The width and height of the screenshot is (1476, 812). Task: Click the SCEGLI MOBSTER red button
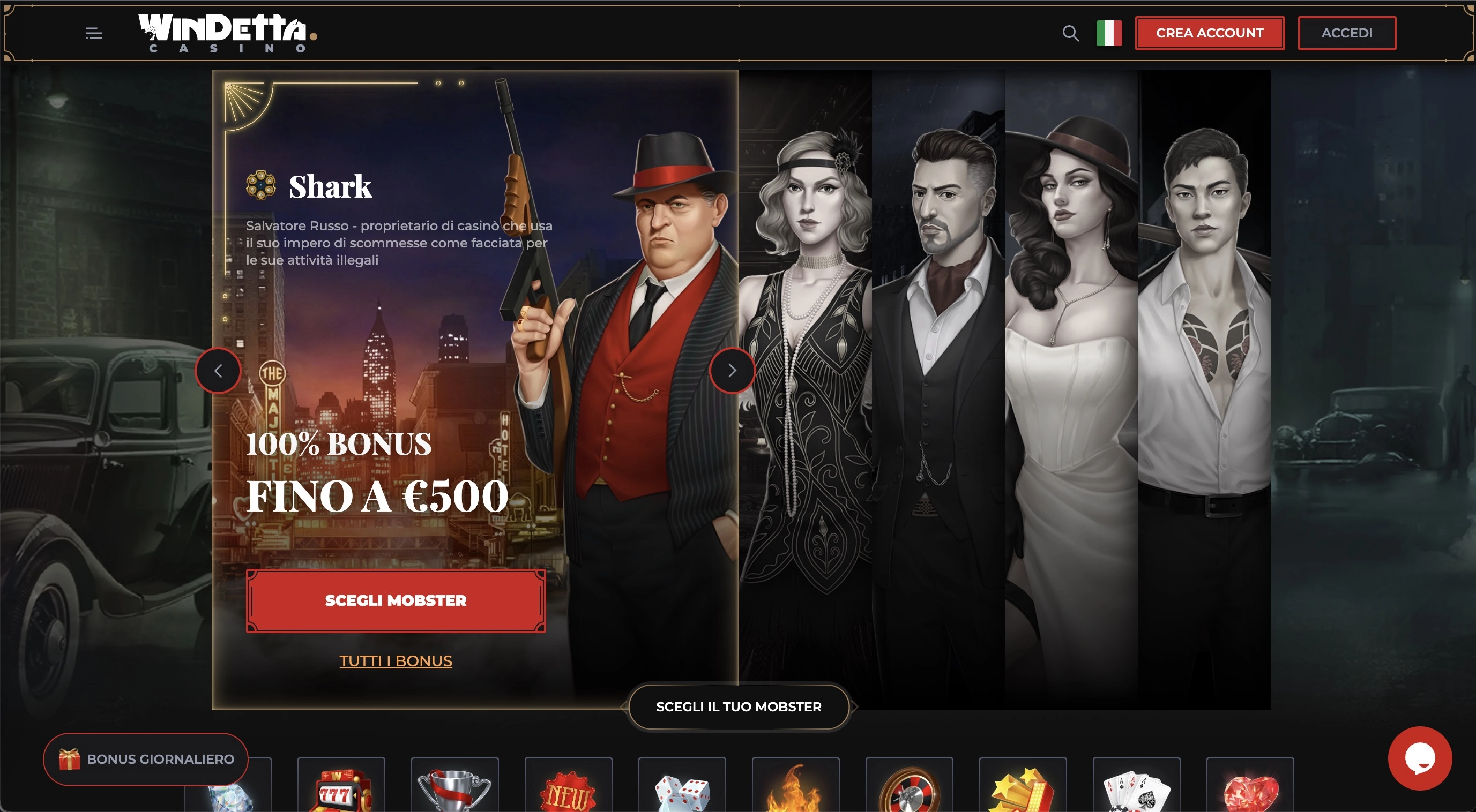(396, 600)
